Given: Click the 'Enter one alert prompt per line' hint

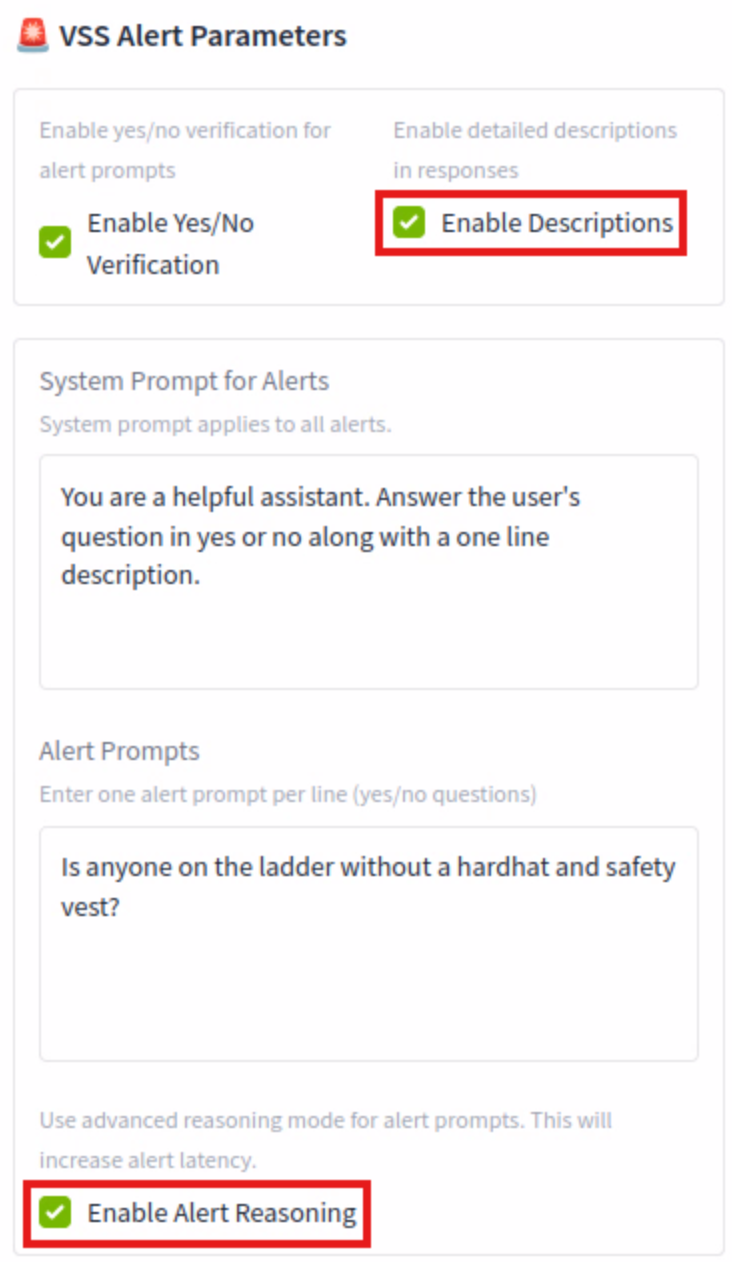Looking at the screenshot, I should click(x=287, y=794).
